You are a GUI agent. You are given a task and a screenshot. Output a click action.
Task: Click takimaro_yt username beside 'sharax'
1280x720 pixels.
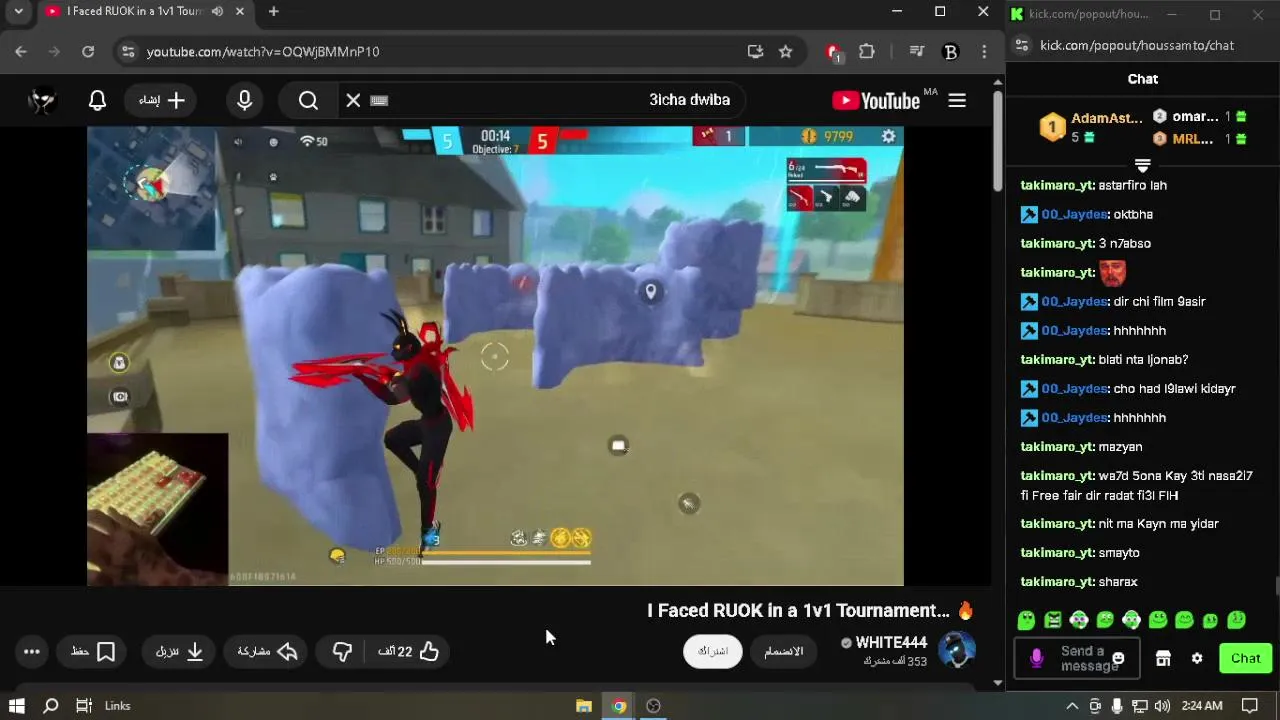point(1057,582)
